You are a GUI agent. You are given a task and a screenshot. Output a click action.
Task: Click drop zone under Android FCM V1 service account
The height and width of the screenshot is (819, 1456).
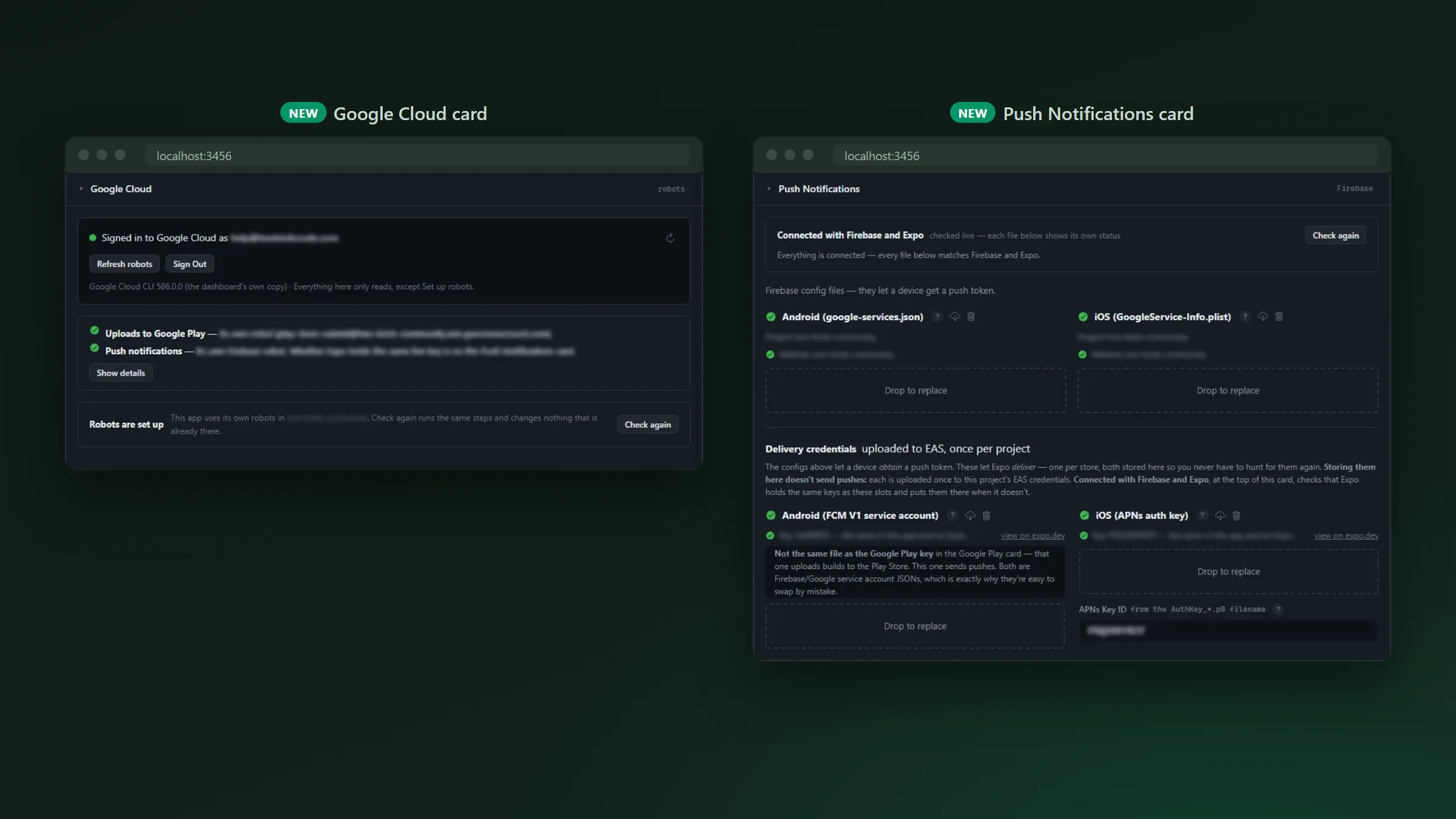coord(915,626)
